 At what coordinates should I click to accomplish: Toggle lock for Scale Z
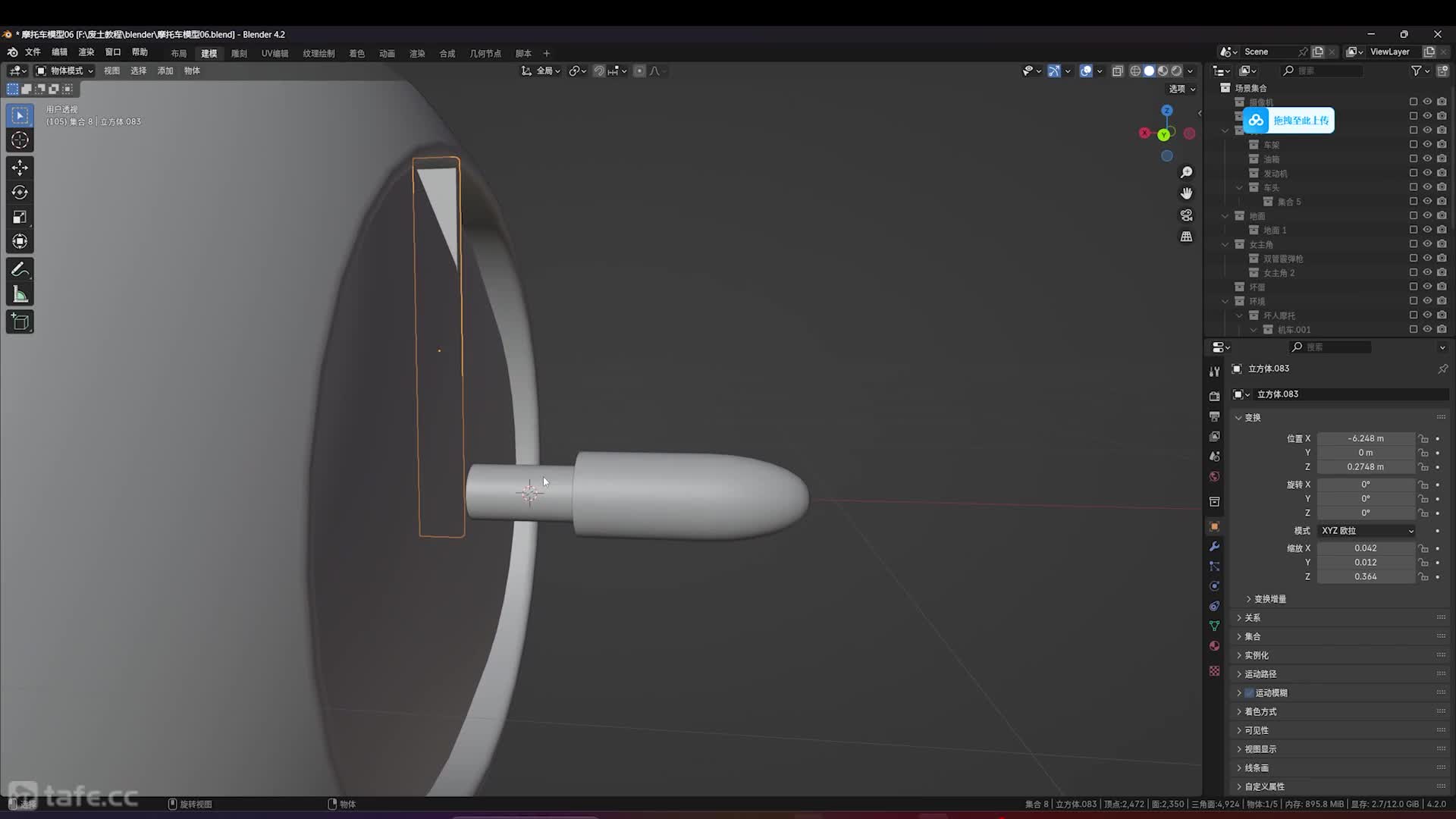[1423, 576]
